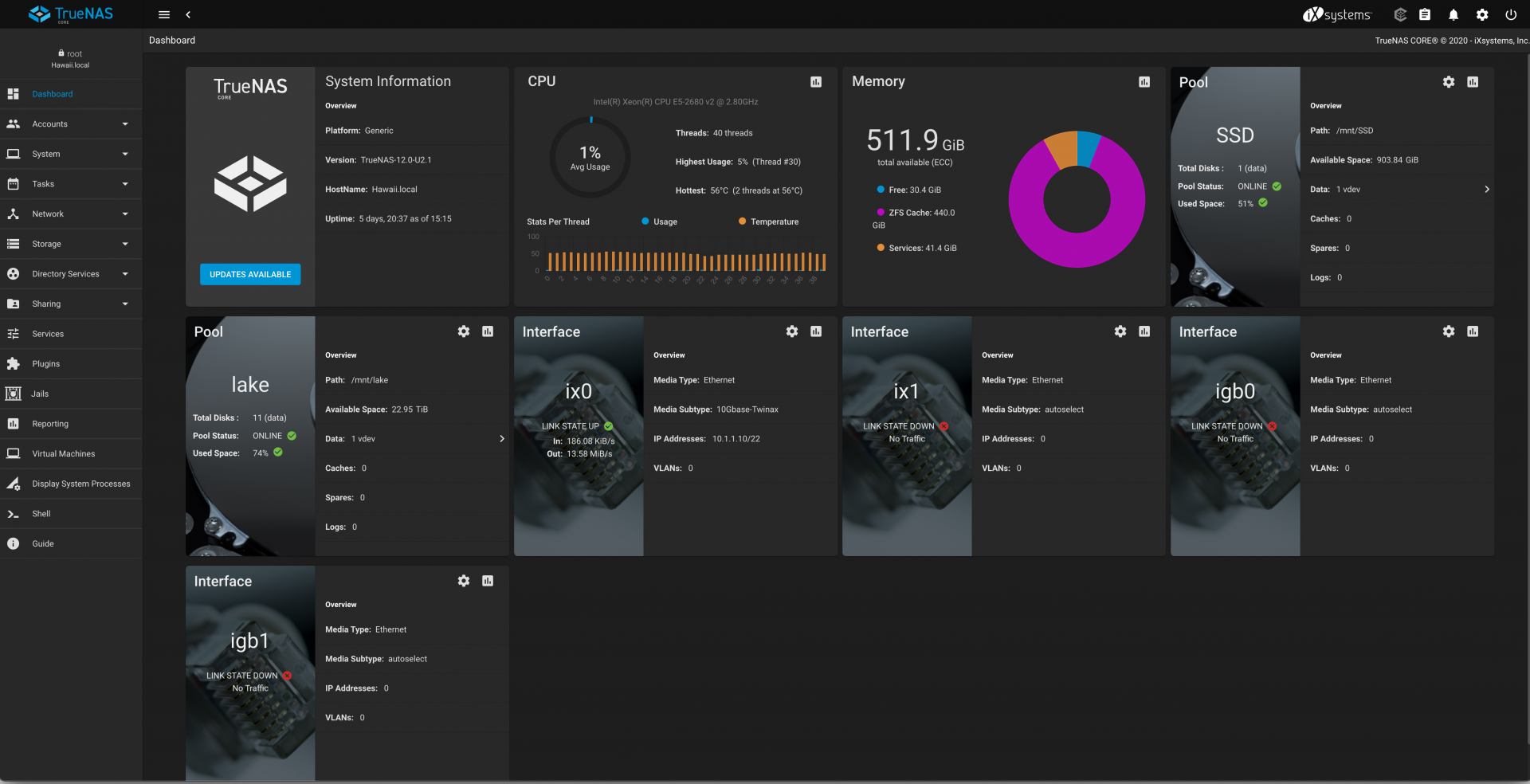
Task: Collapse sidebar with the left chevron
Action: pos(188,14)
